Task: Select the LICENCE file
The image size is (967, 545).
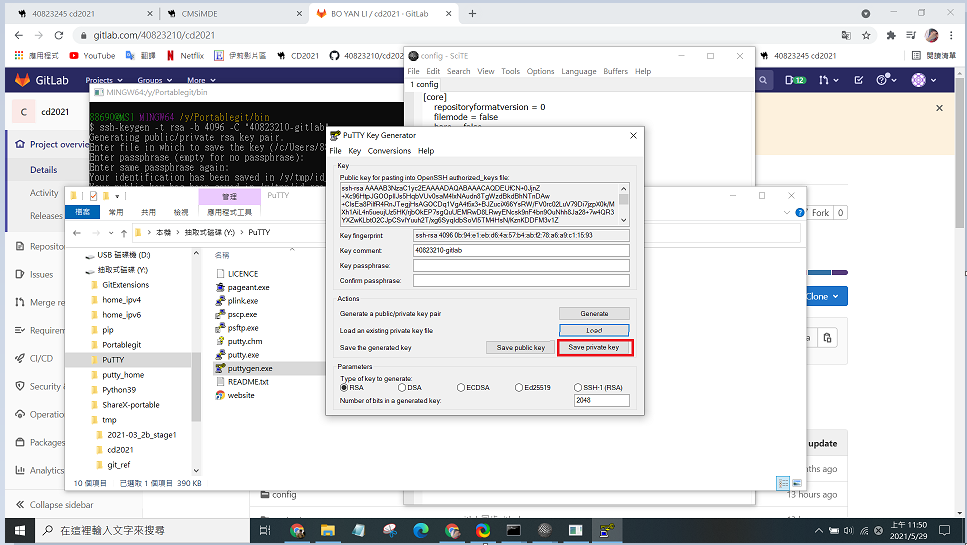Action: click(x=243, y=274)
